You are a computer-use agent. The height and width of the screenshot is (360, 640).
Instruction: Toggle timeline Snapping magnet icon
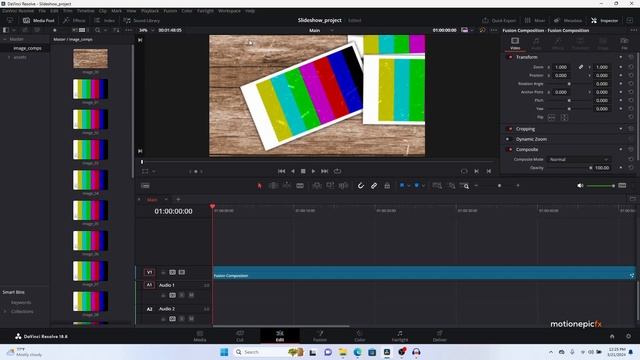click(361, 186)
